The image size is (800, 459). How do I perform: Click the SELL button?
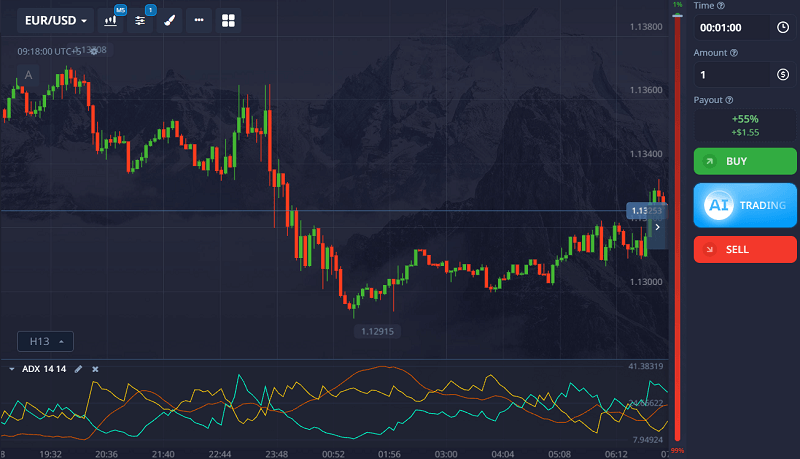pos(745,249)
